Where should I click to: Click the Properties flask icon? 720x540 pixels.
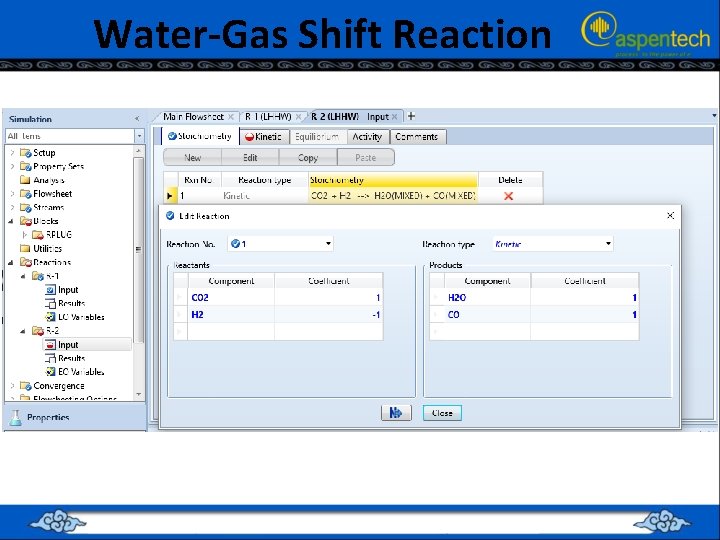16,417
